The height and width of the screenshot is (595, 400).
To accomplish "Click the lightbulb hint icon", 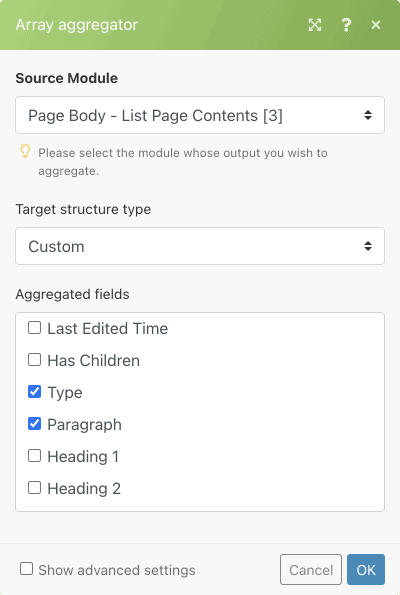I will coord(25,151).
